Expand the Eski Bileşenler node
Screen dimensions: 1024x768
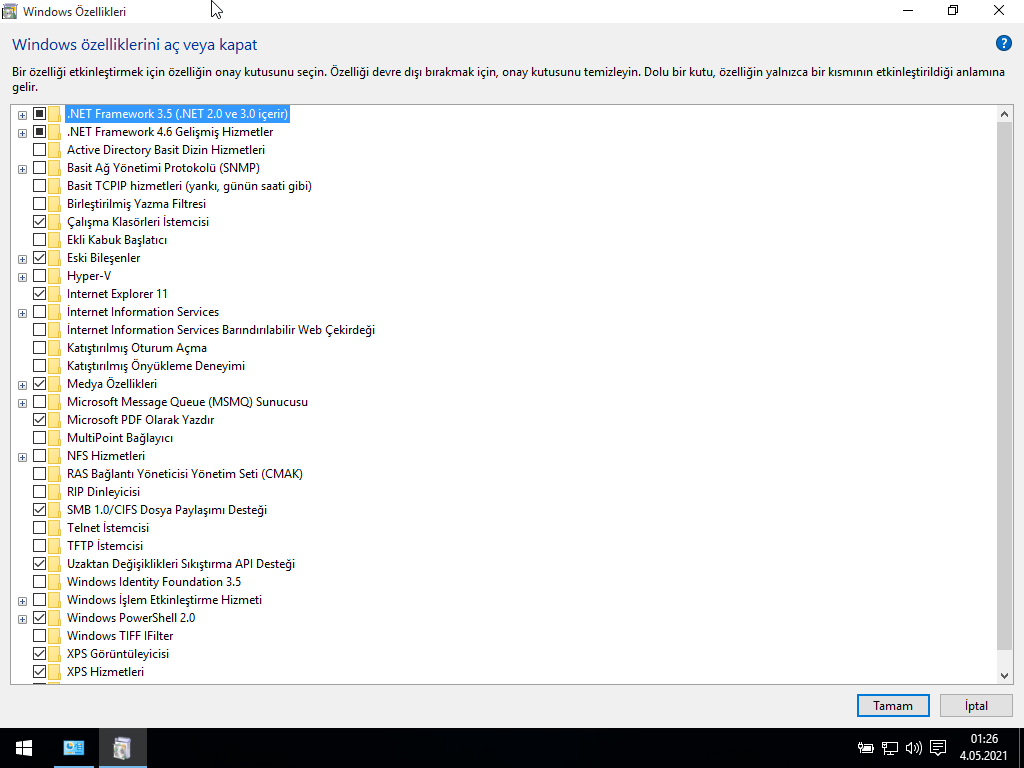tap(22, 259)
